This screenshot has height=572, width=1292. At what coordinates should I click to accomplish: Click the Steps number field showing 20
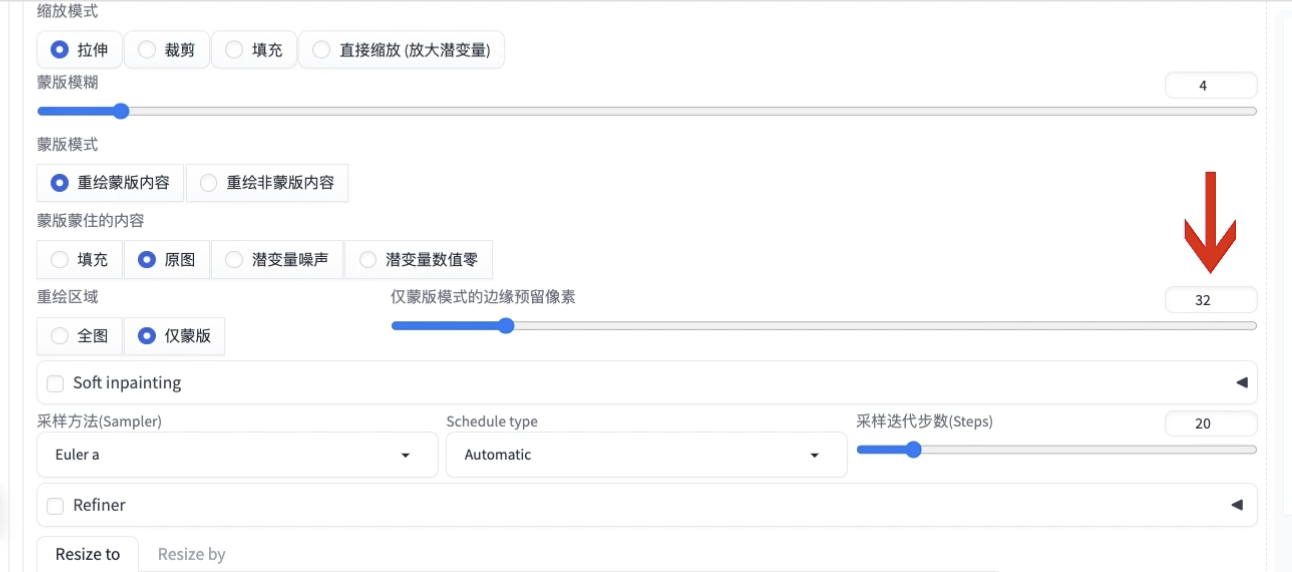point(1211,423)
